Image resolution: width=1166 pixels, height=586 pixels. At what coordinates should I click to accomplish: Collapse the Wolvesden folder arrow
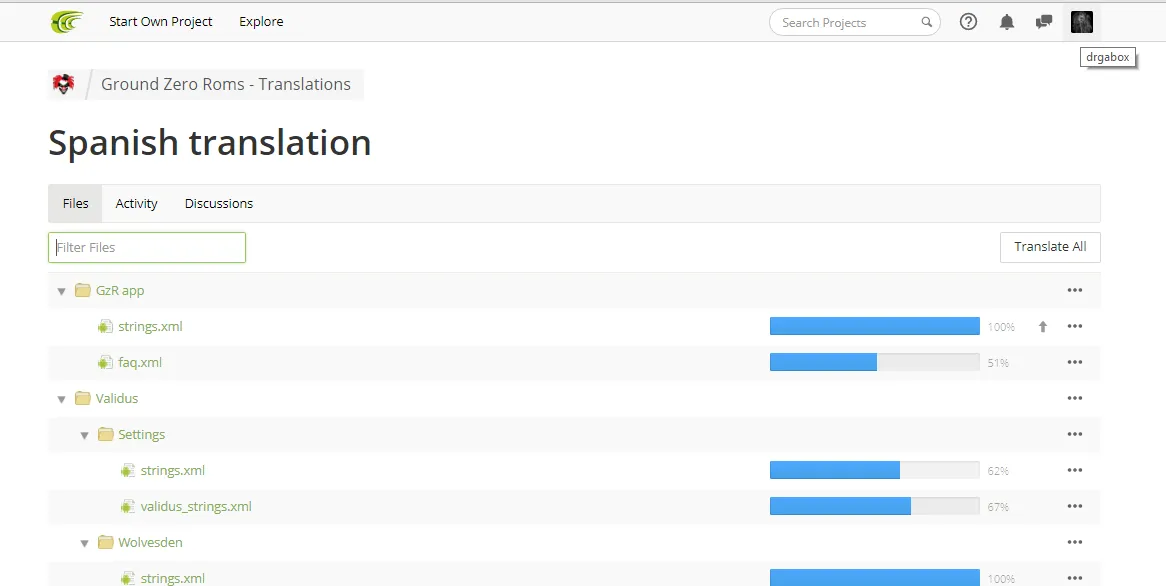point(84,544)
